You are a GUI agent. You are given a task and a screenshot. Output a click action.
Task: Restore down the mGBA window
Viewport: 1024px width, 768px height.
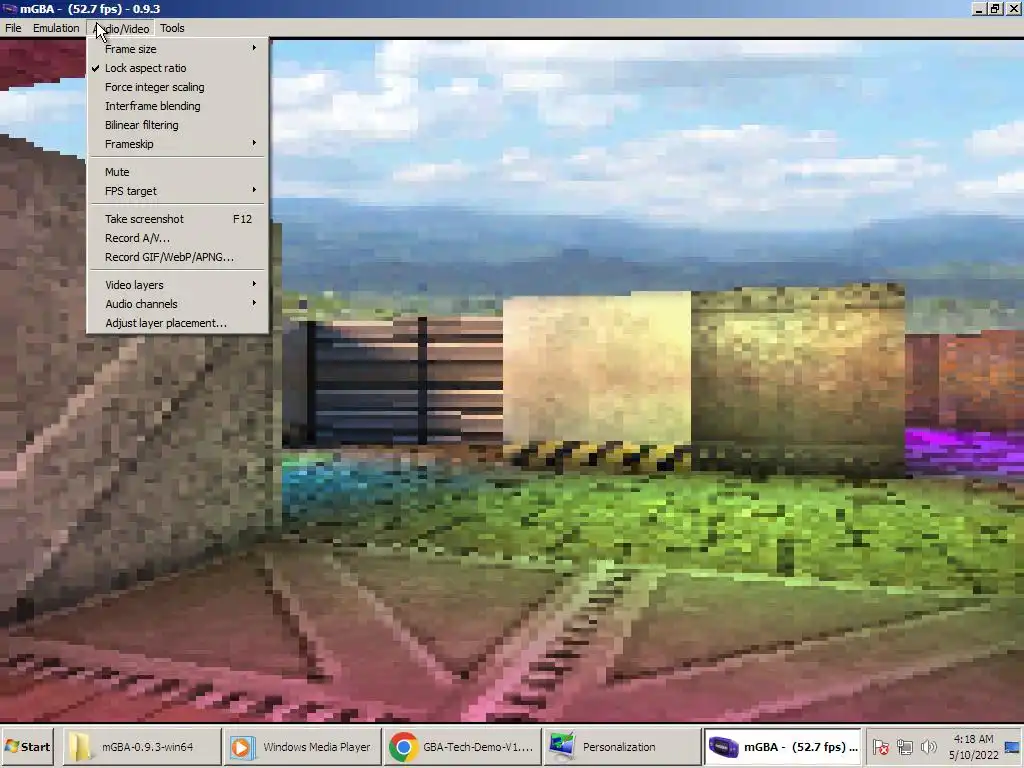click(x=995, y=9)
